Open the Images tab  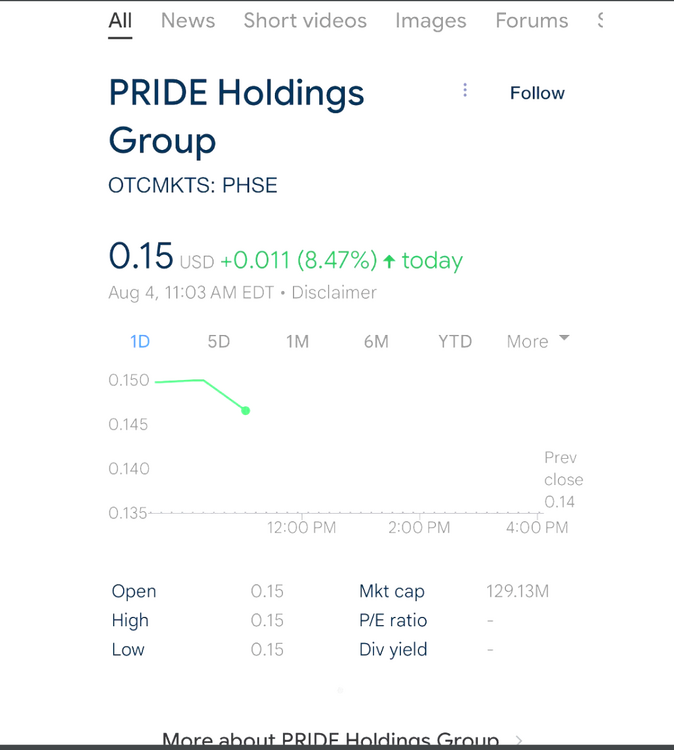(430, 21)
